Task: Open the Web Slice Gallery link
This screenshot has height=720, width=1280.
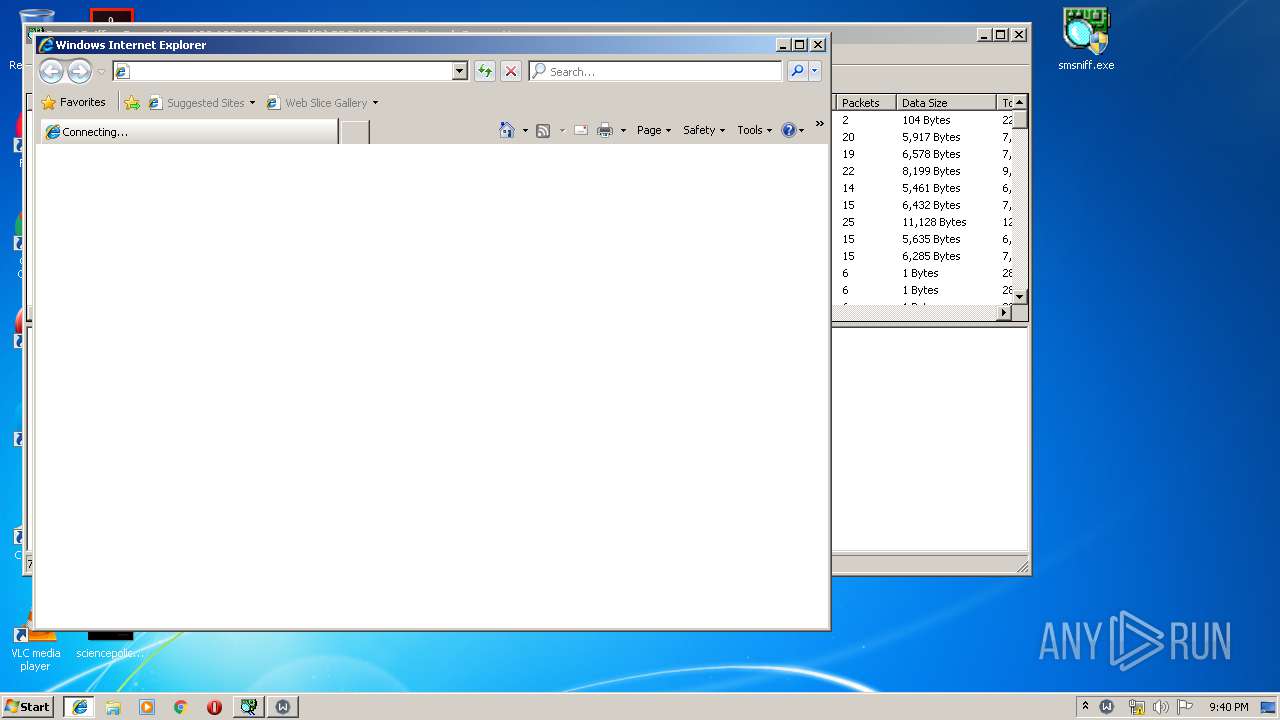Action: tap(317, 102)
